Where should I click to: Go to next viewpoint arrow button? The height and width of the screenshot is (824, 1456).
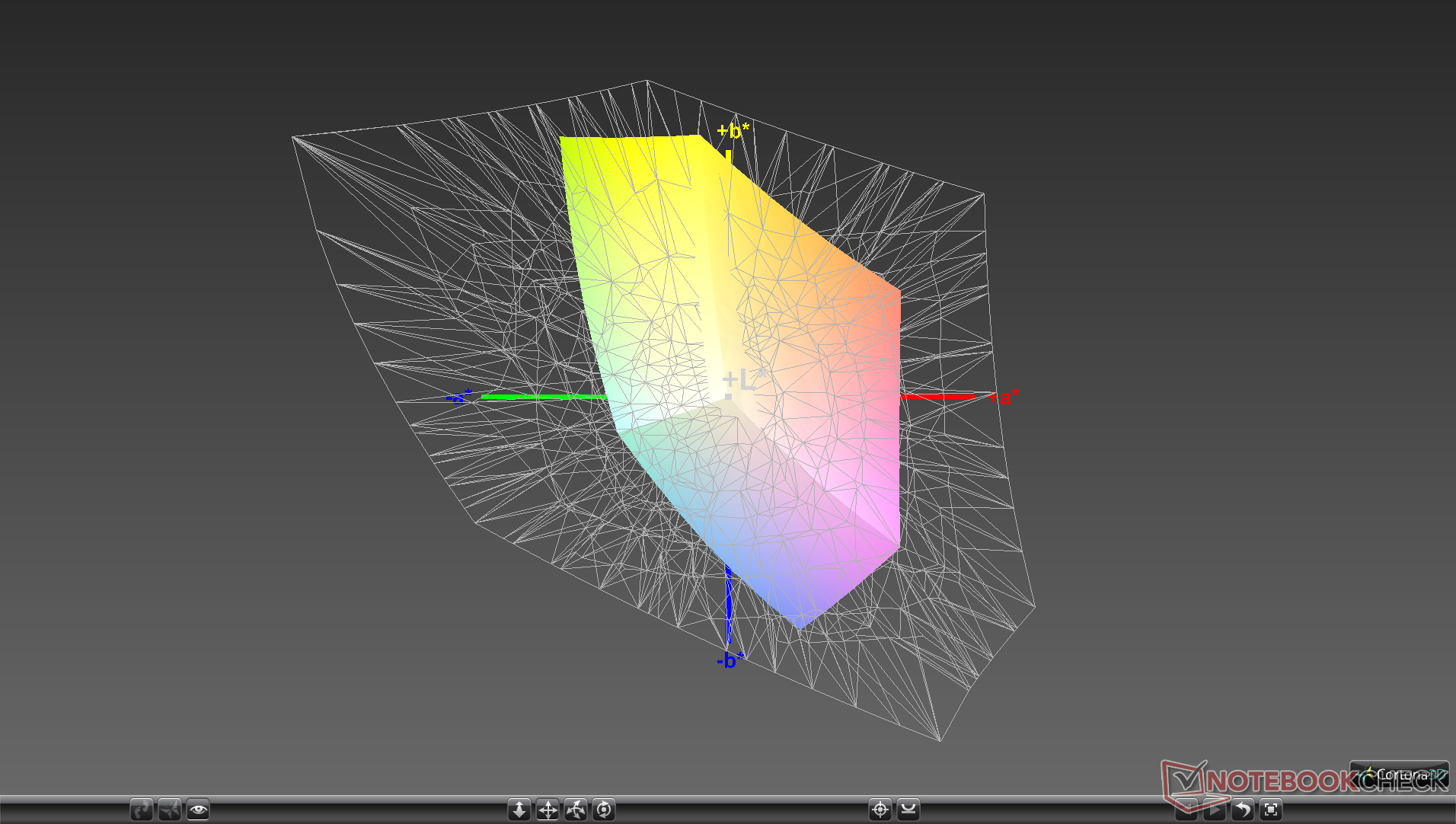point(1215,810)
